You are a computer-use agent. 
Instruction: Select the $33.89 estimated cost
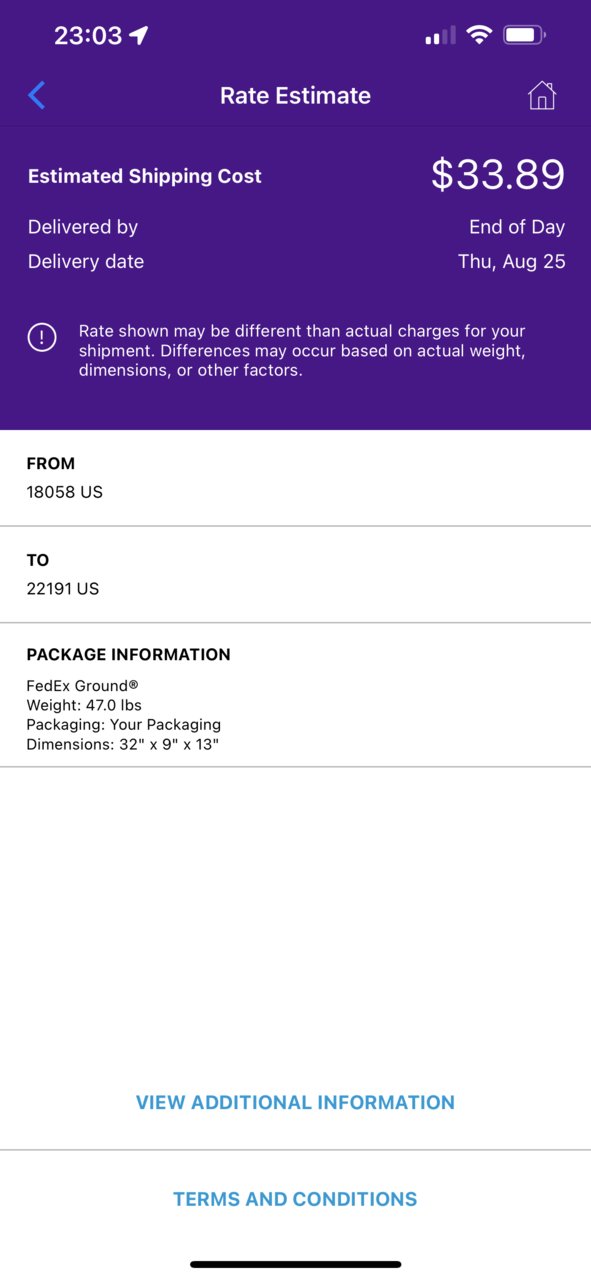(498, 175)
